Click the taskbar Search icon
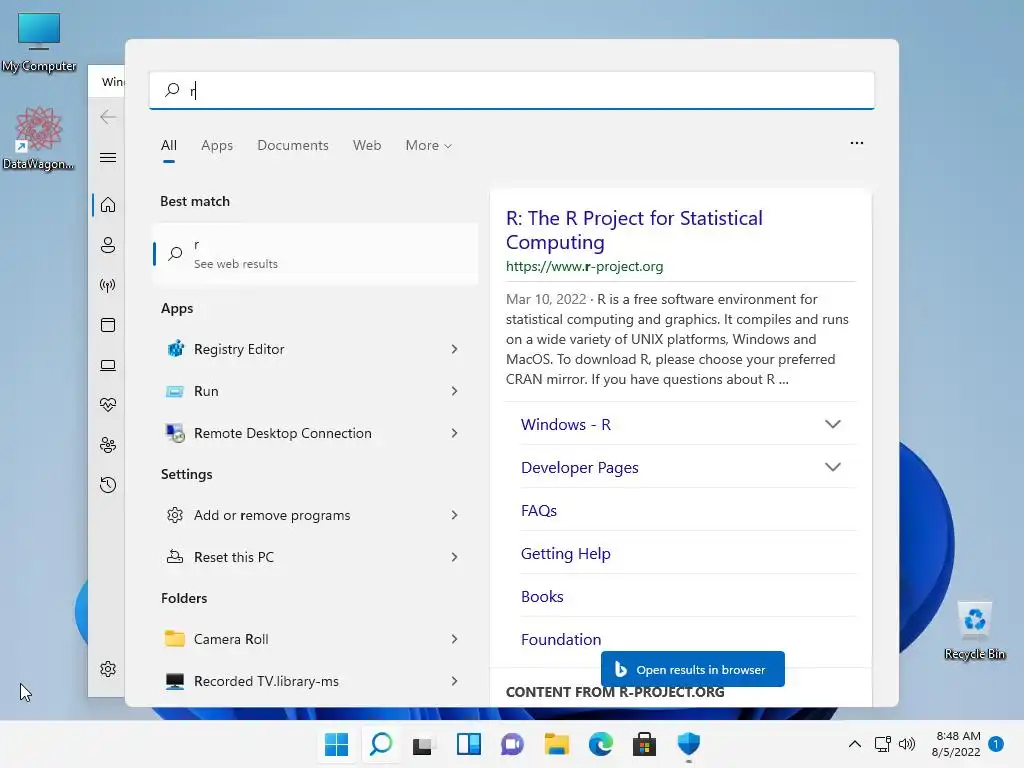Viewport: 1024px width, 768px height. pos(381,744)
